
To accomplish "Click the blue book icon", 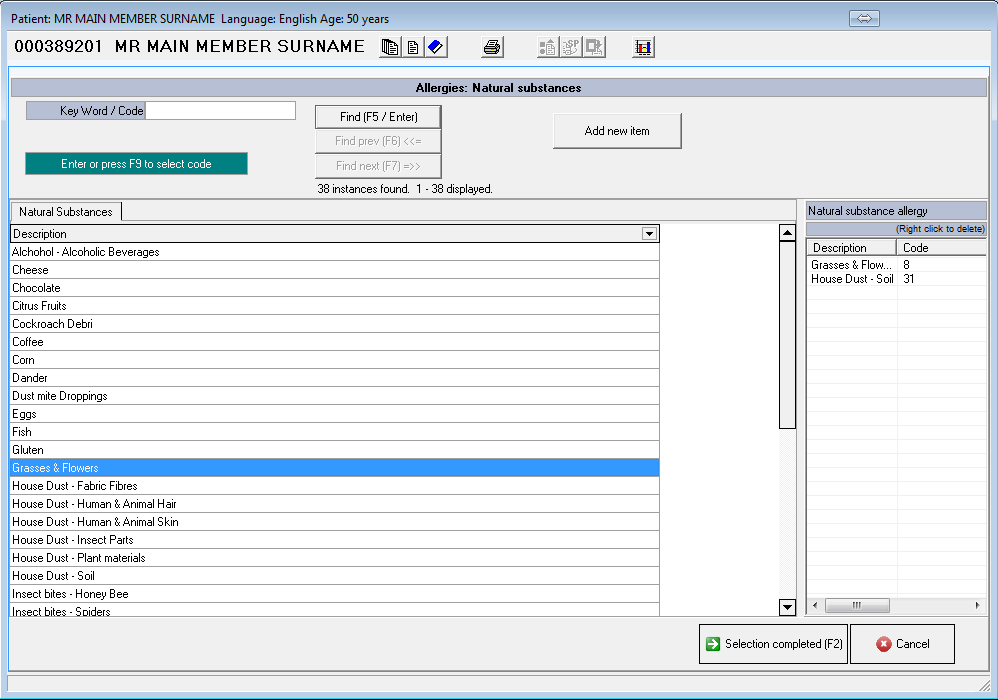I will pos(435,47).
